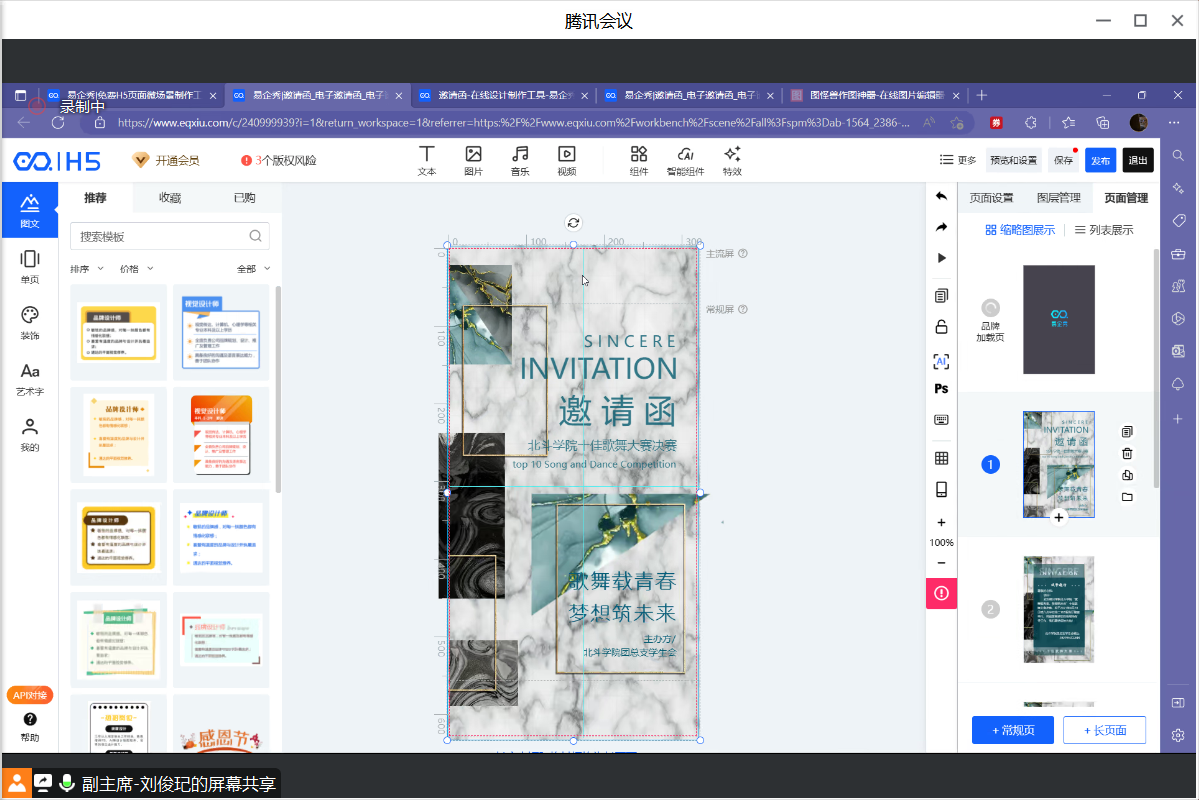The height and width of the screenshot is (800, 1199).
Task: Click the preview play icon
Action: (x=941, y=258)
